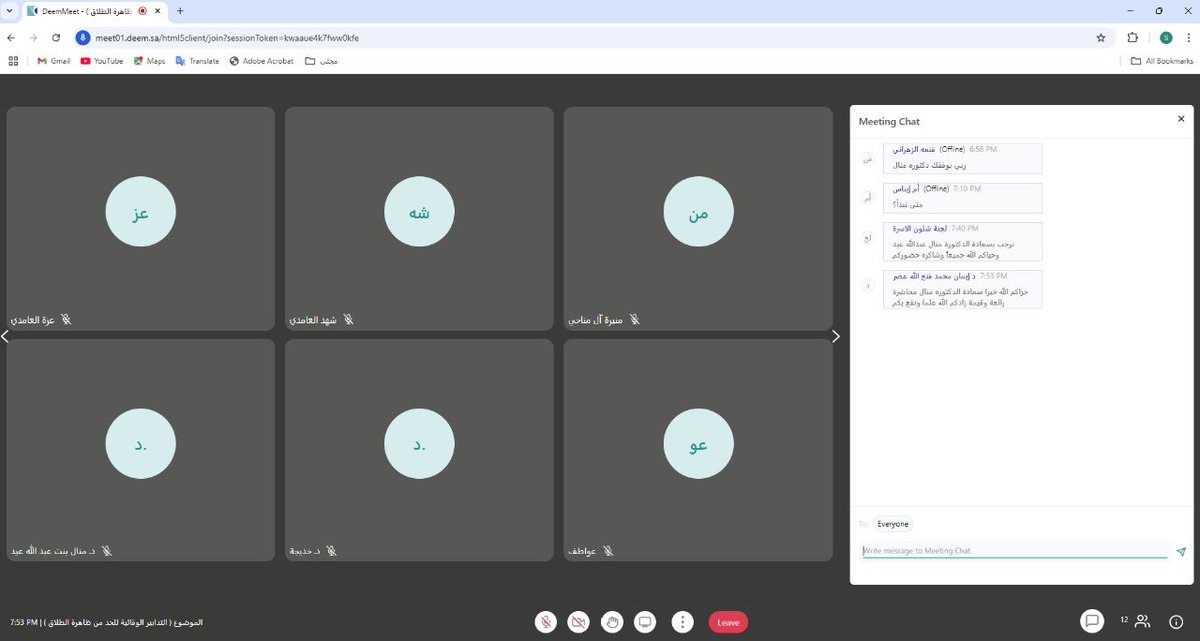Open the مجلس bookmarks folder
The image size is (1200, 641).
(322, 60)
